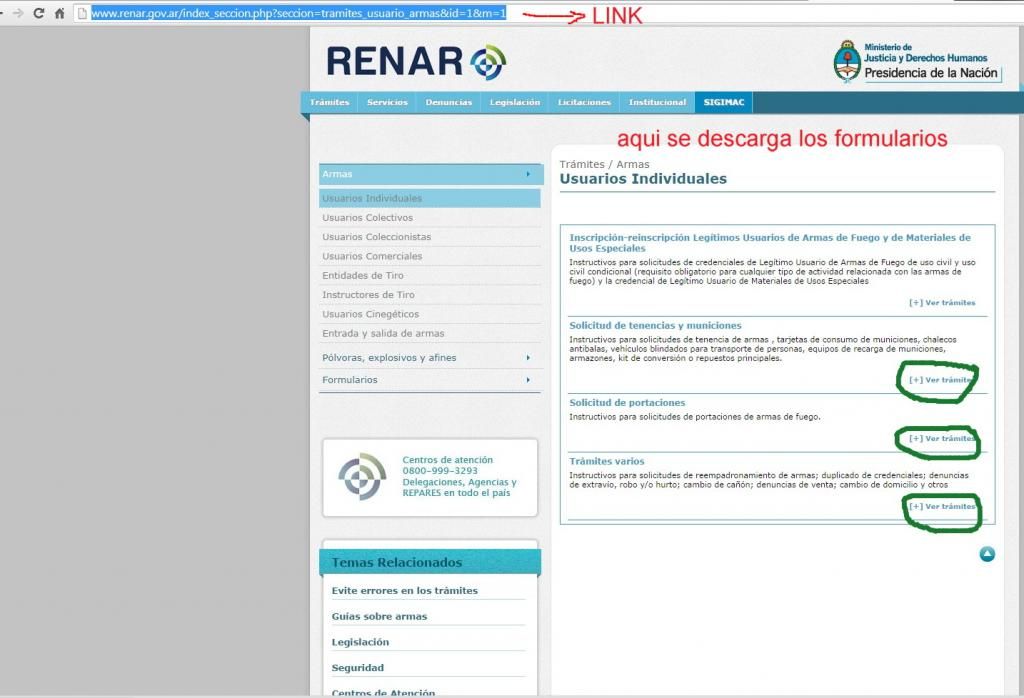Image resolution: width=1024 pixels, height=698 pixels.
Task: Switch to the SIGIMAC tab
Action: (x=724, y=103)
